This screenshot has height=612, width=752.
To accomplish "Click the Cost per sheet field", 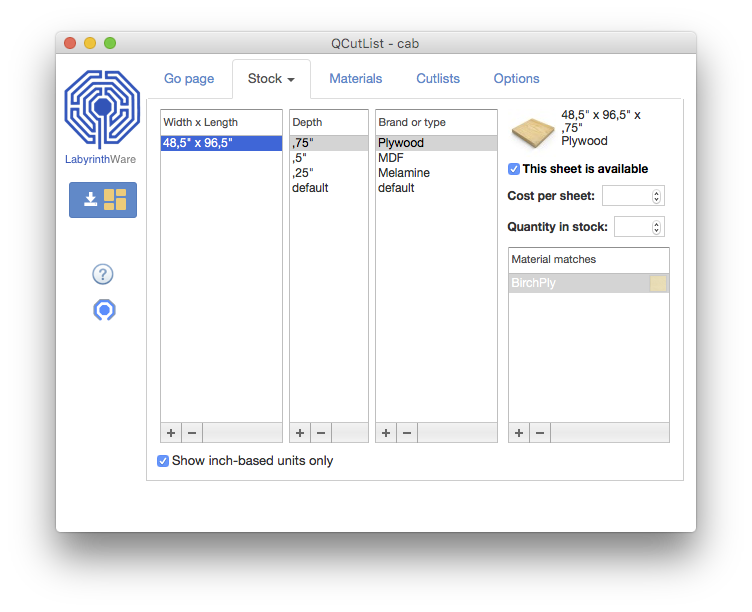I will pyautogui.click(x=633, y=196).
